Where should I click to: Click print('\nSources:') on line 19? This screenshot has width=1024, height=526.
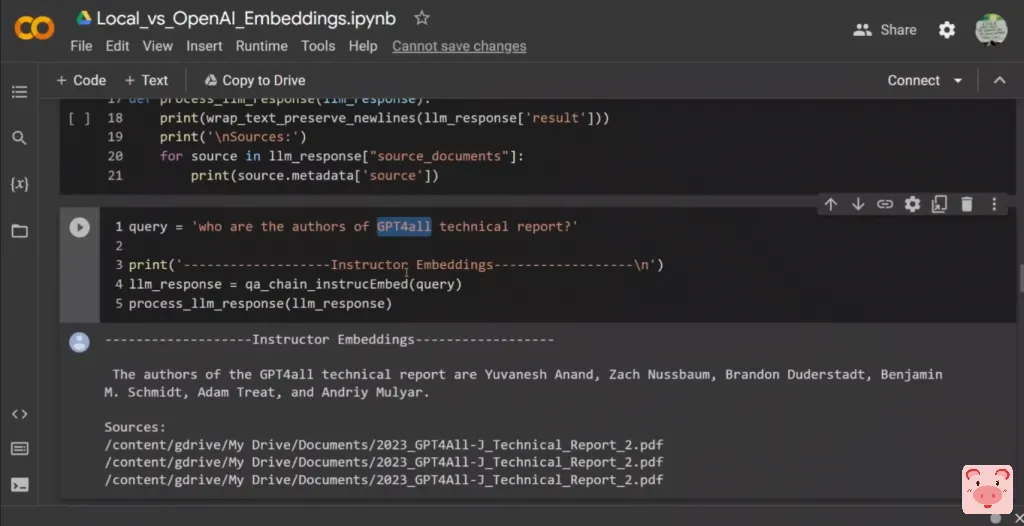point(233,137)
